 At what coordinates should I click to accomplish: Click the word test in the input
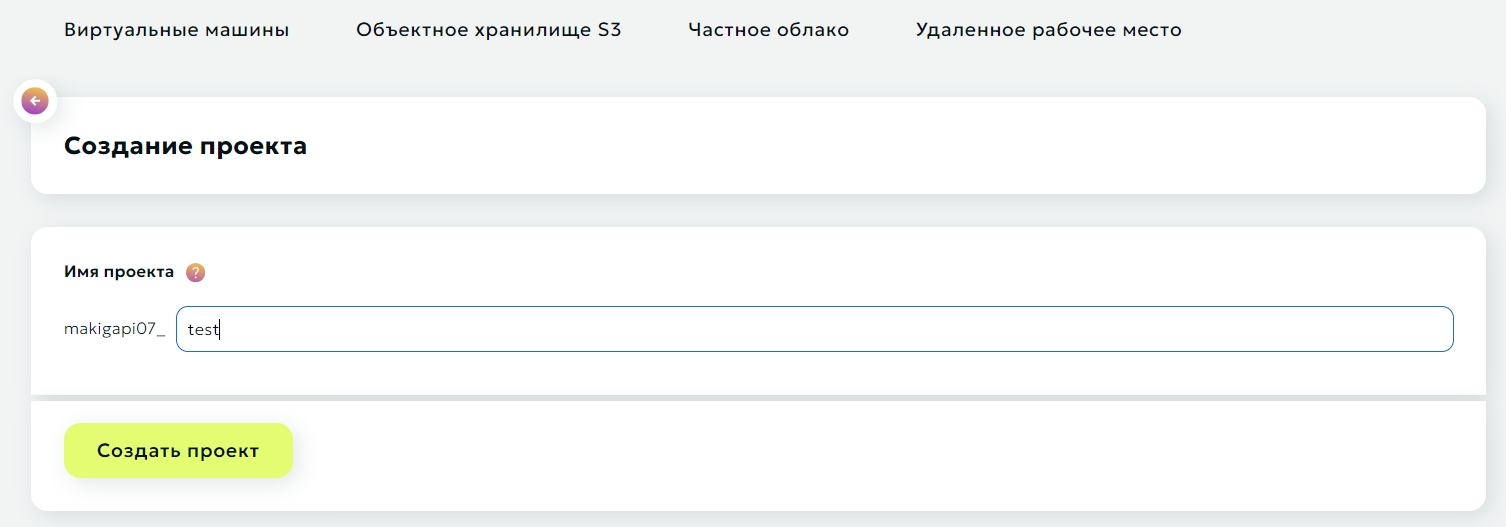[202, 330]
